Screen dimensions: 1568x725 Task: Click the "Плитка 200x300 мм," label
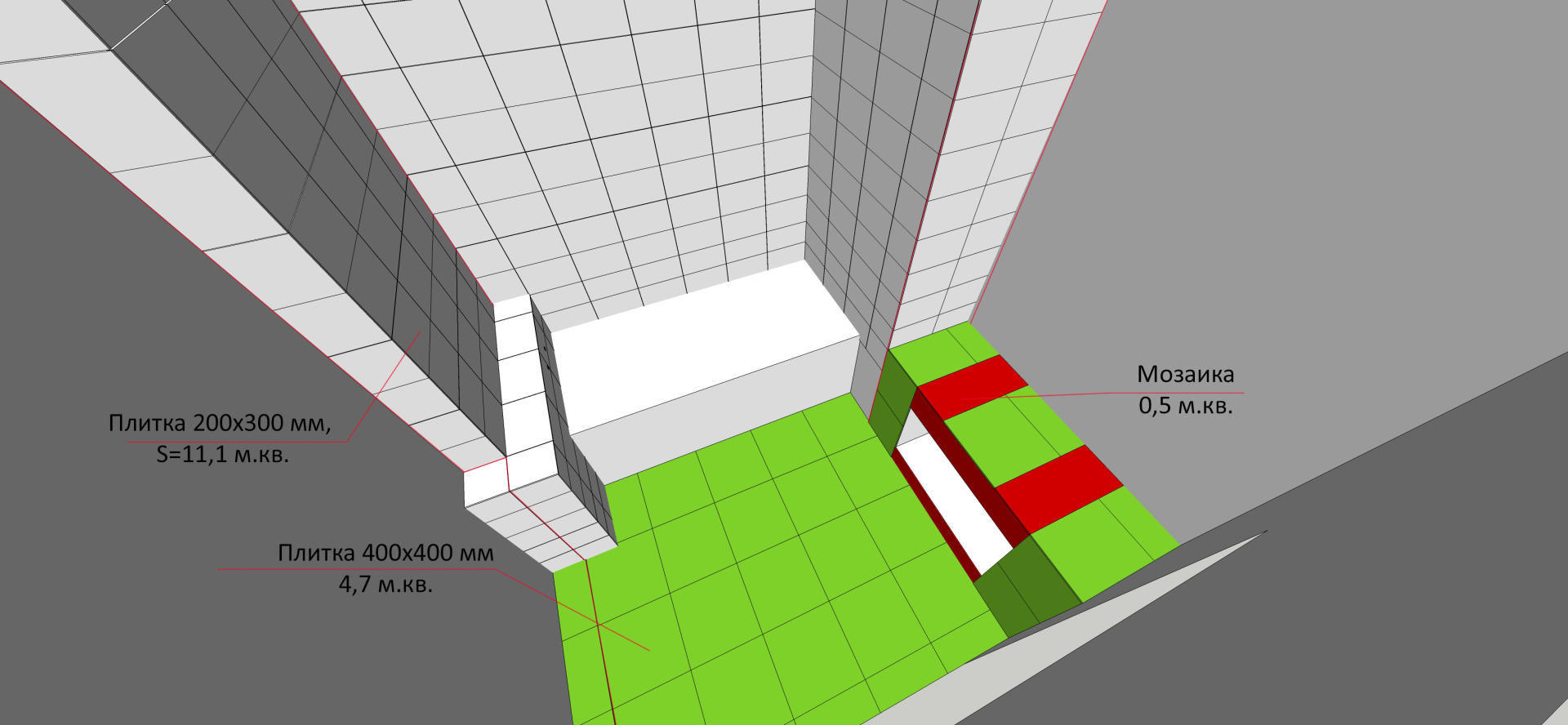220,423
